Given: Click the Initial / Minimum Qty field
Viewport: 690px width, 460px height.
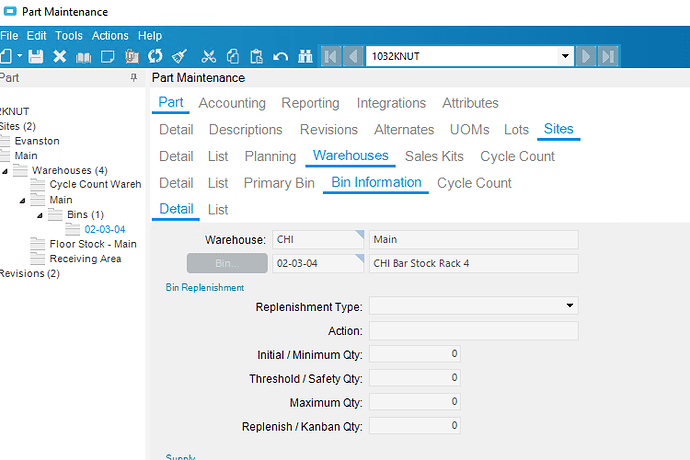Looking at the screenshot, I should click(x=415, y=354).
